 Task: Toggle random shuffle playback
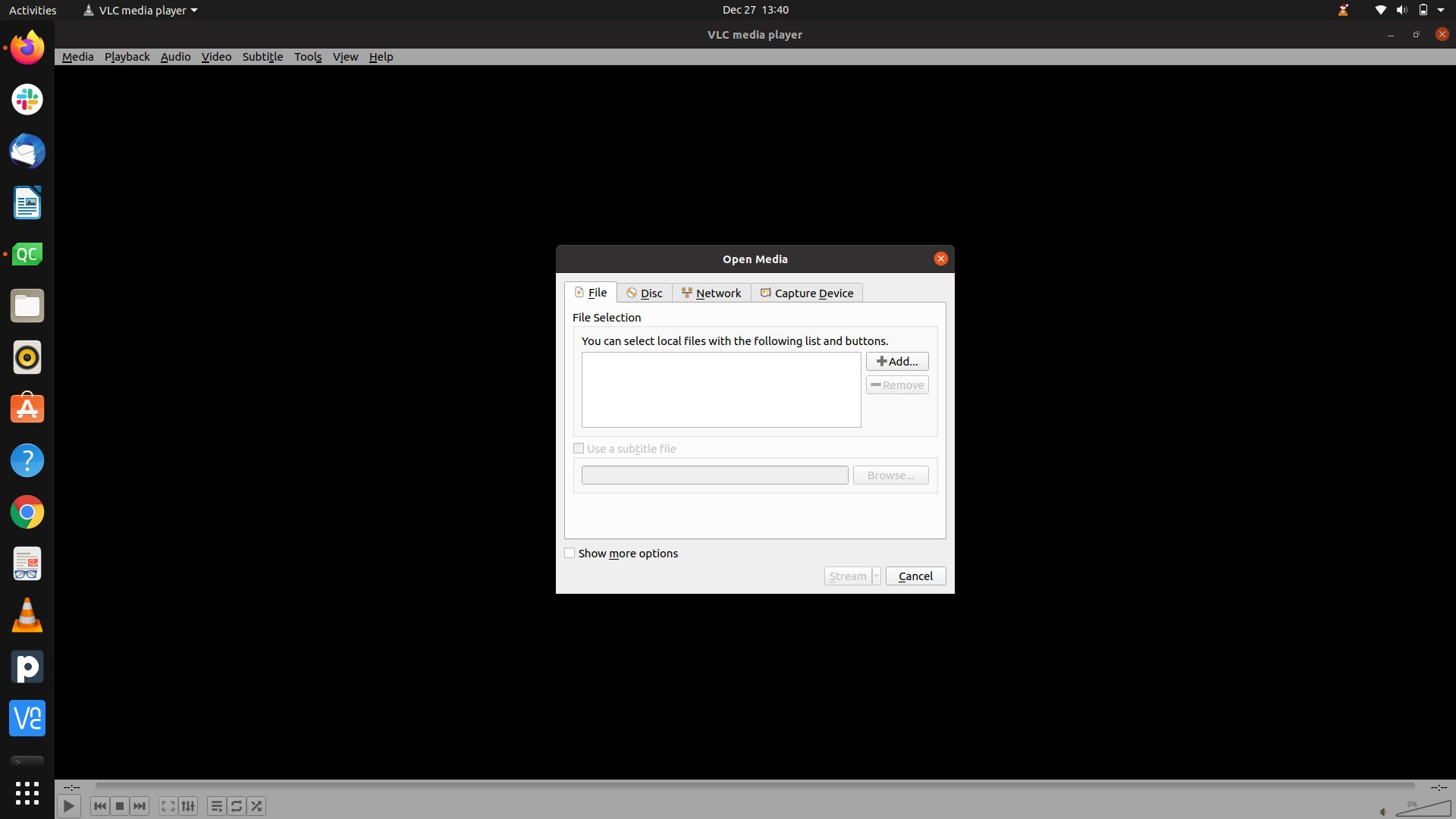click(256, 806)
